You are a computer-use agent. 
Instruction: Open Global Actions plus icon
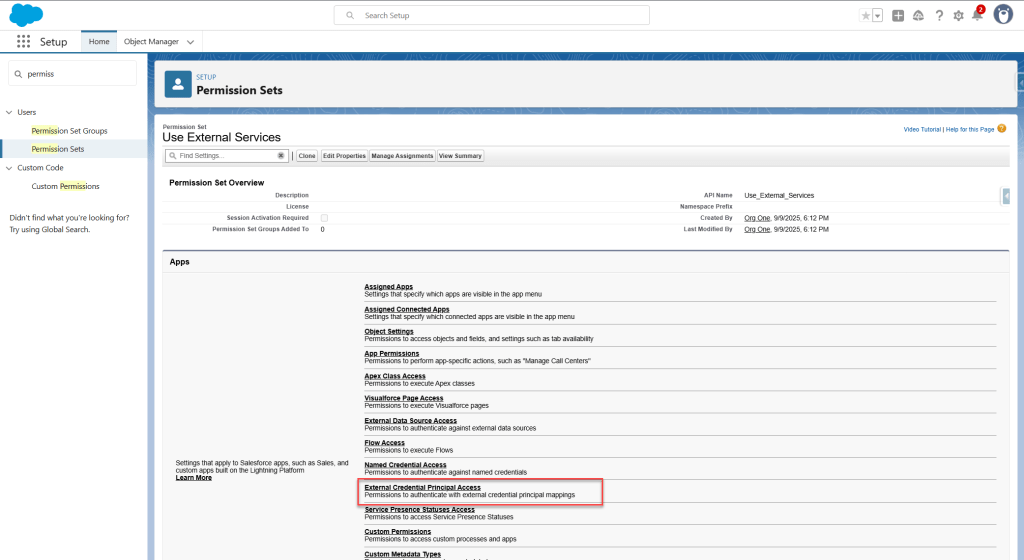tap(898, 16)
